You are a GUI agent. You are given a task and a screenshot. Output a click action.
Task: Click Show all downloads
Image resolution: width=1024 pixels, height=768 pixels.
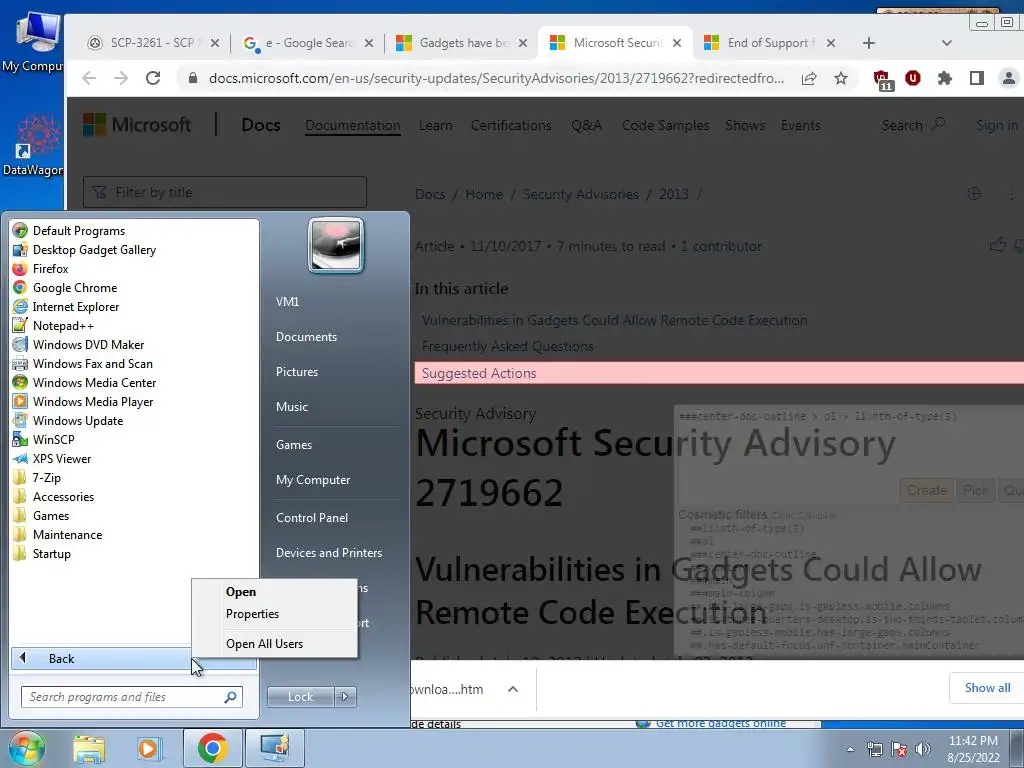pyautogui.click(x=987, y=688)
